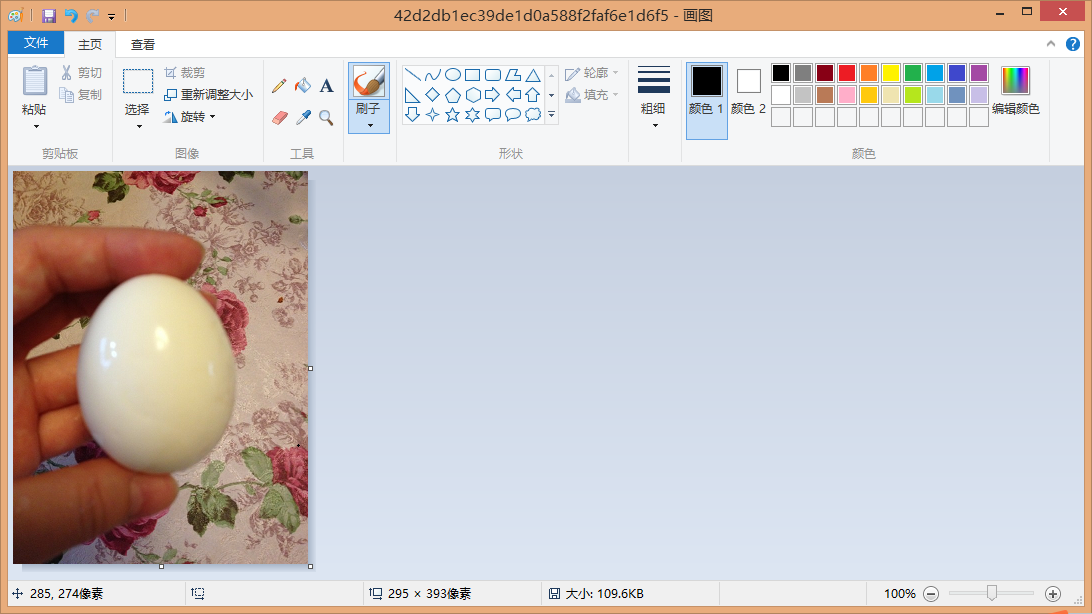The image size is (1092, 614).
Task: Choose the Hexagon shape
Action: pos(473,95)
